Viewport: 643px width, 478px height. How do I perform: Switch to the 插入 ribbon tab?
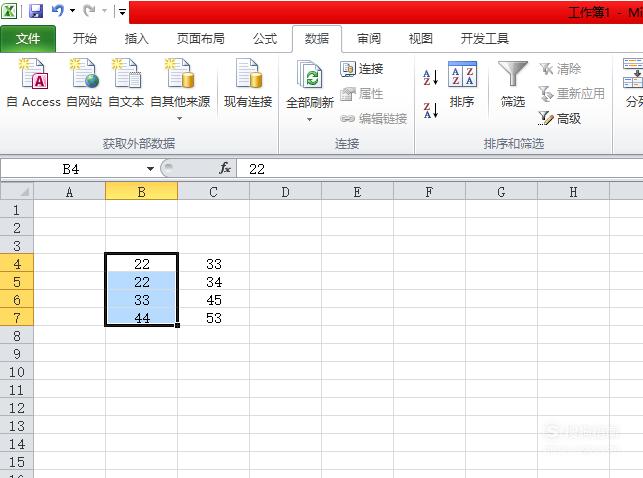pos(137,39)
